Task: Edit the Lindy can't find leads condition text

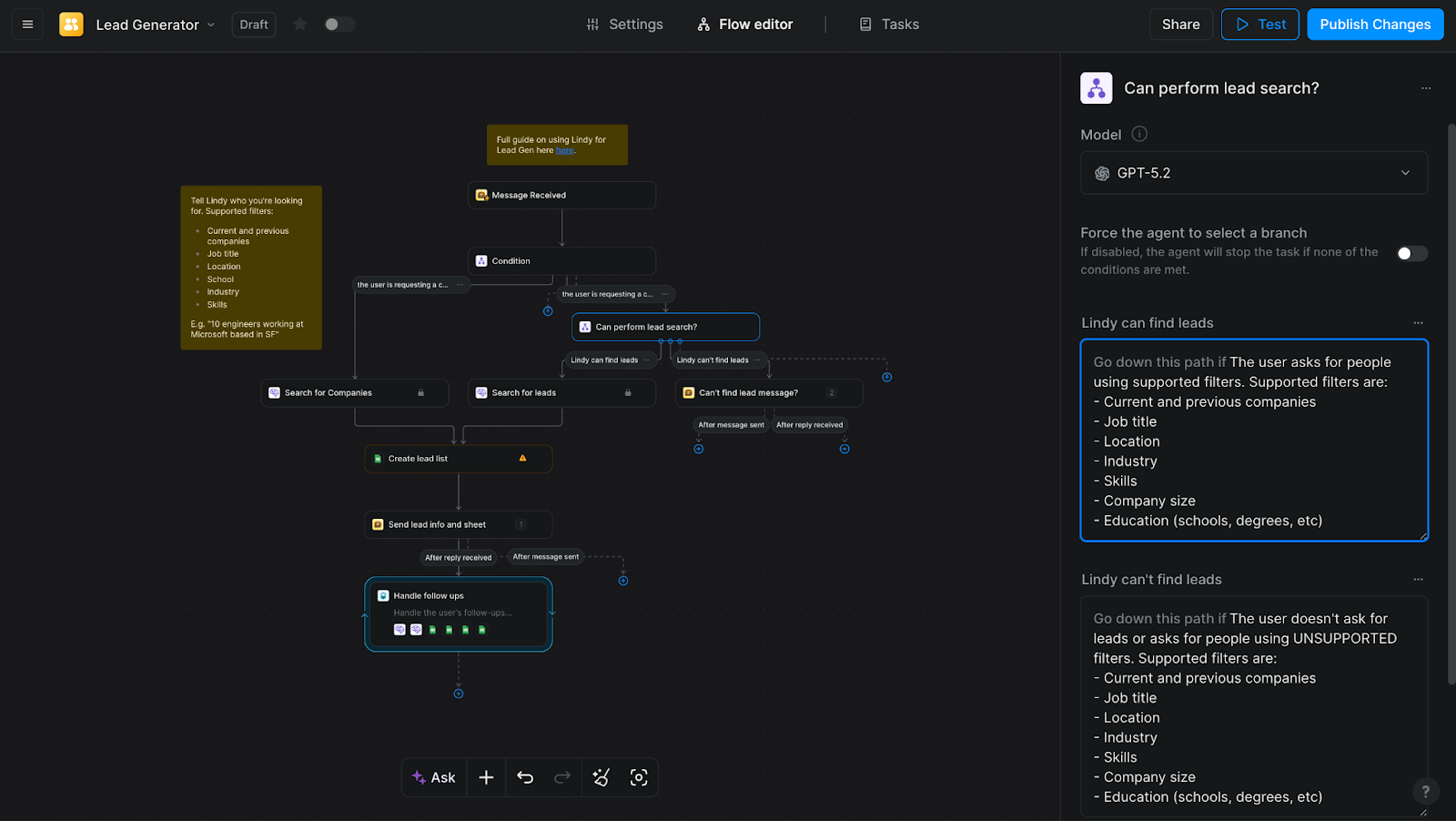Action: (1254, 707)
